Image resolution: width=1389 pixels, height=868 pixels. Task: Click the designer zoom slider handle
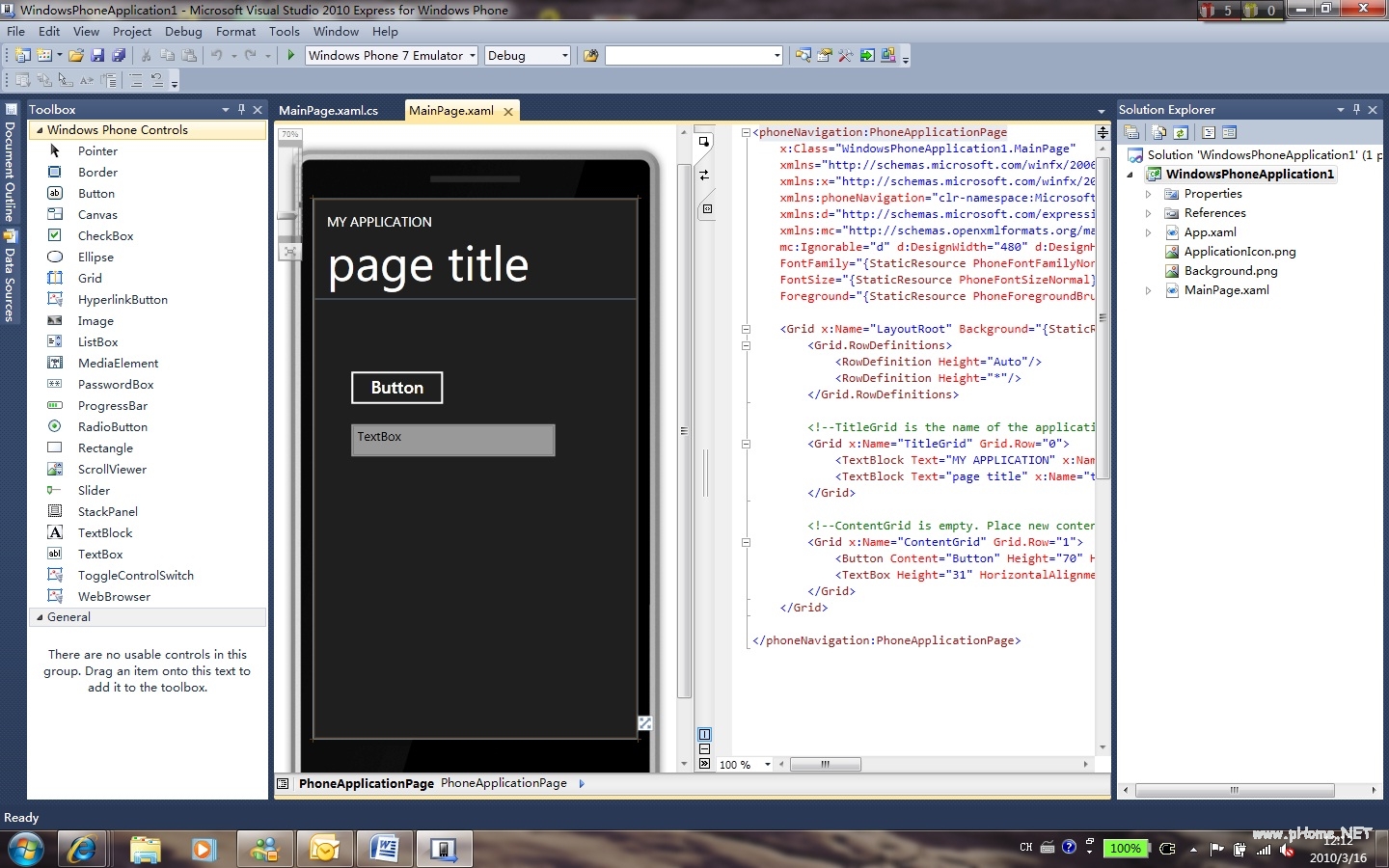(x=288, y=216)
